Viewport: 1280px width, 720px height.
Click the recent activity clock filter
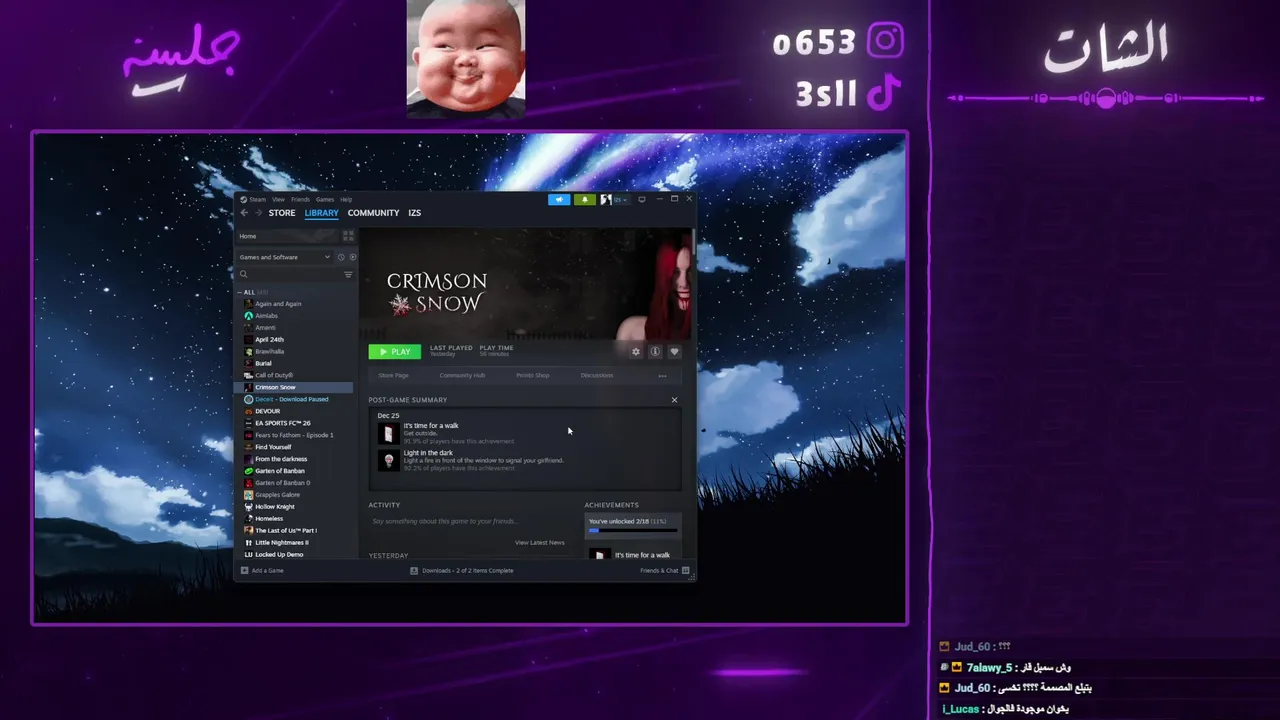(x=341, y=257)
